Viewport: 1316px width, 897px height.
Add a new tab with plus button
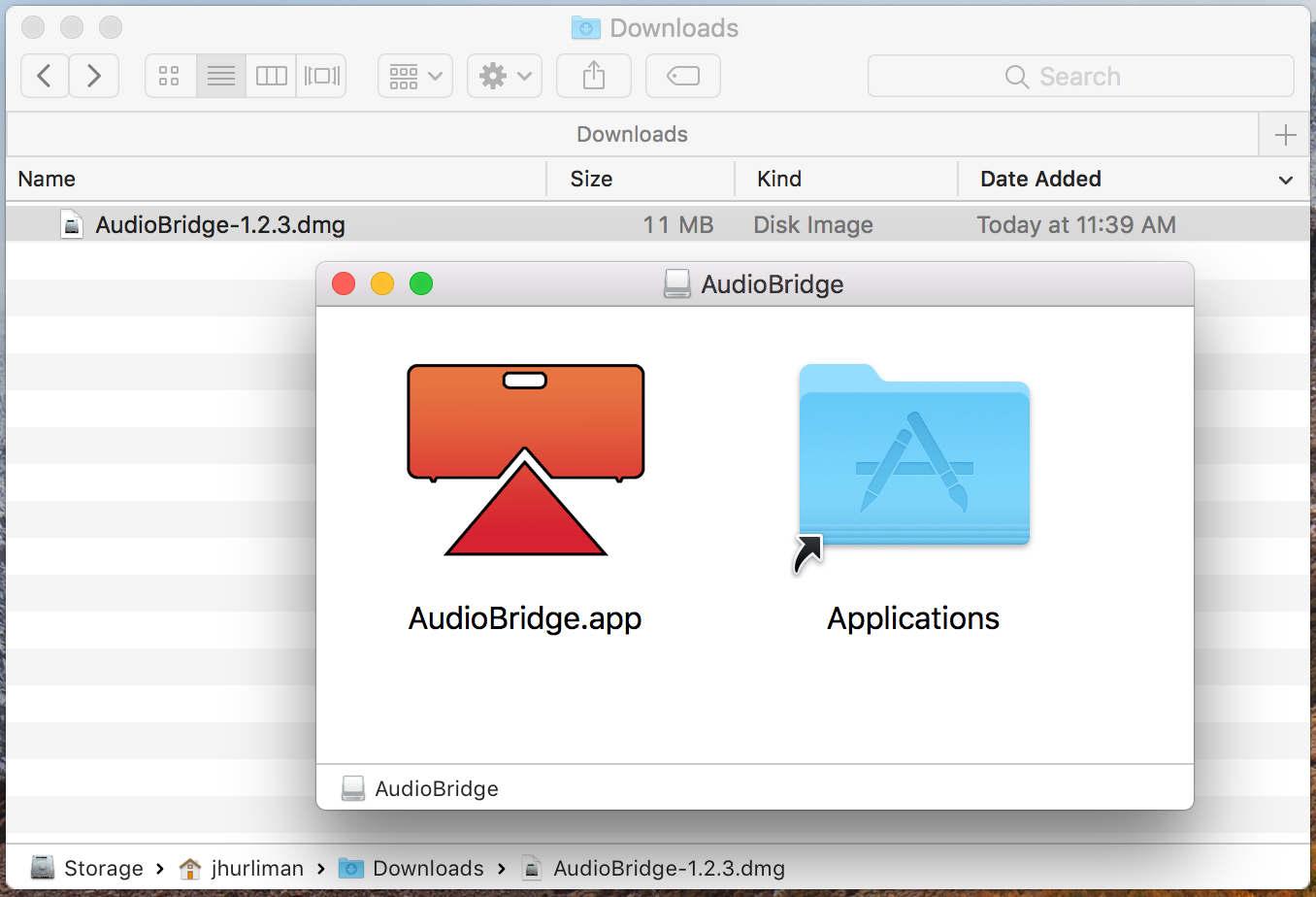tap(1286, 135)
